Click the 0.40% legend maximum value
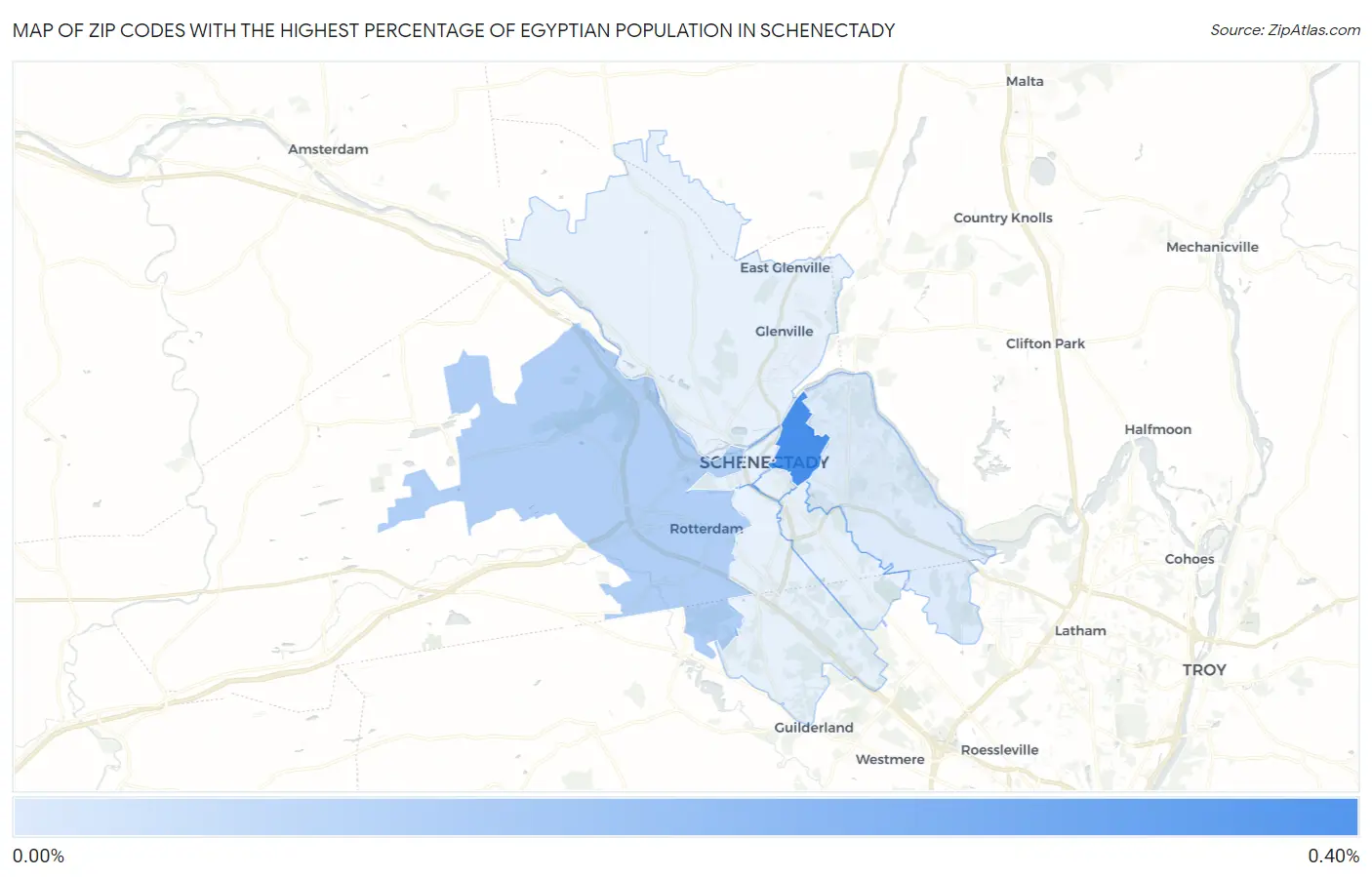The image size is (1372, 877). [x=1333, y=856]
